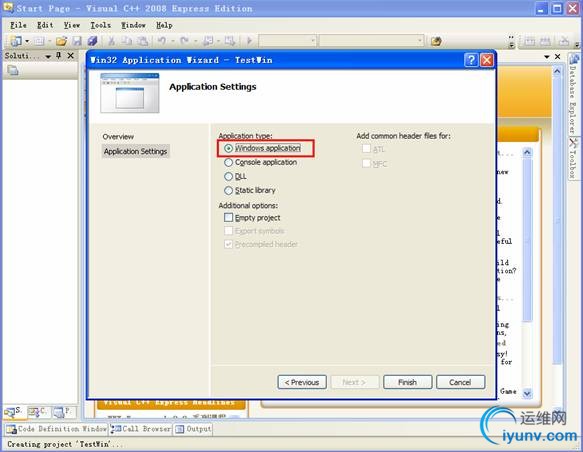The width and height of the screenshot is (583, 452).
Task: Open the Redo history dropdown arrow
Action: 195,41
